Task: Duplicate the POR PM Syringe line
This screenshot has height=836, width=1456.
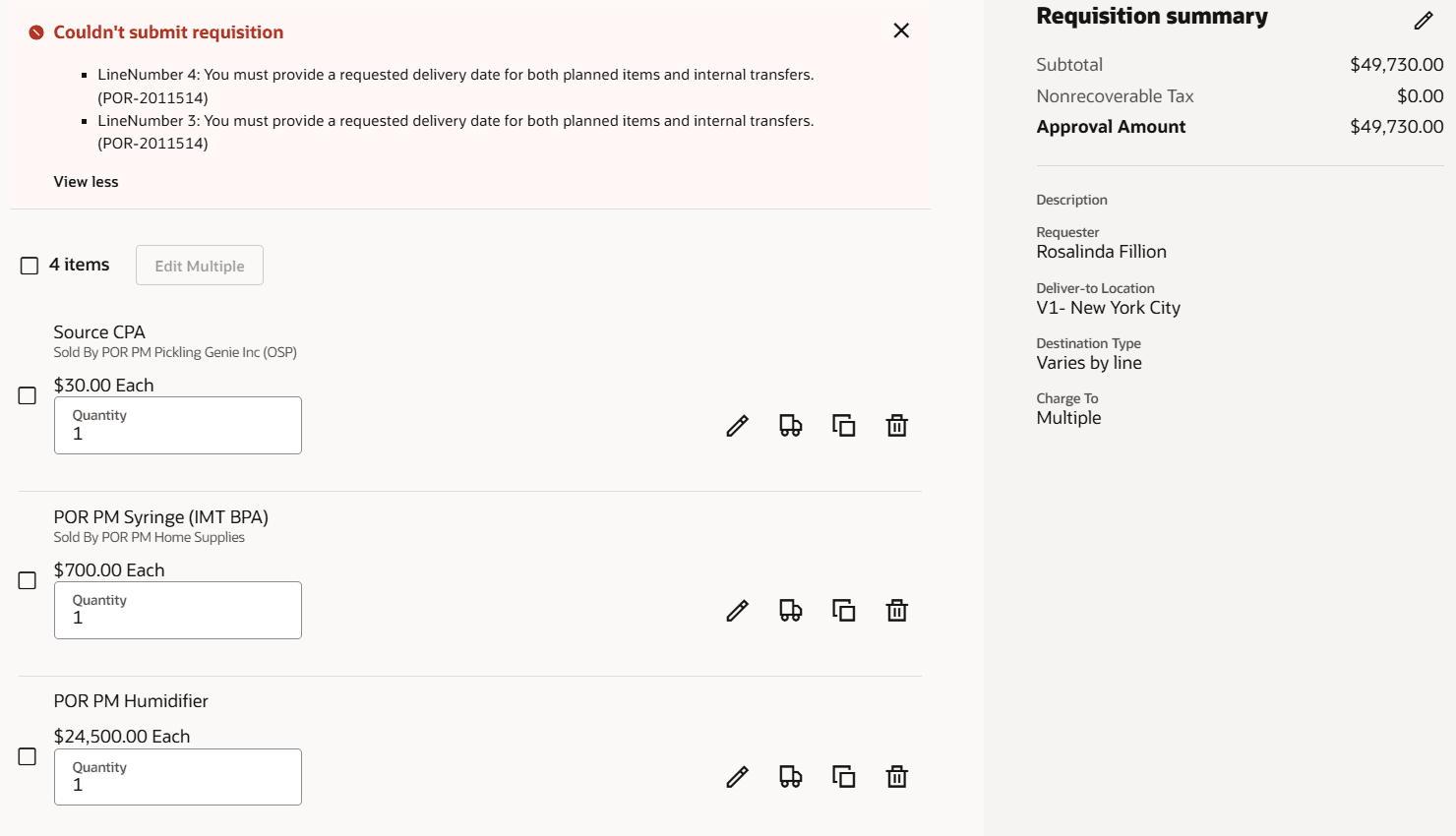Action: click(843, 610)
